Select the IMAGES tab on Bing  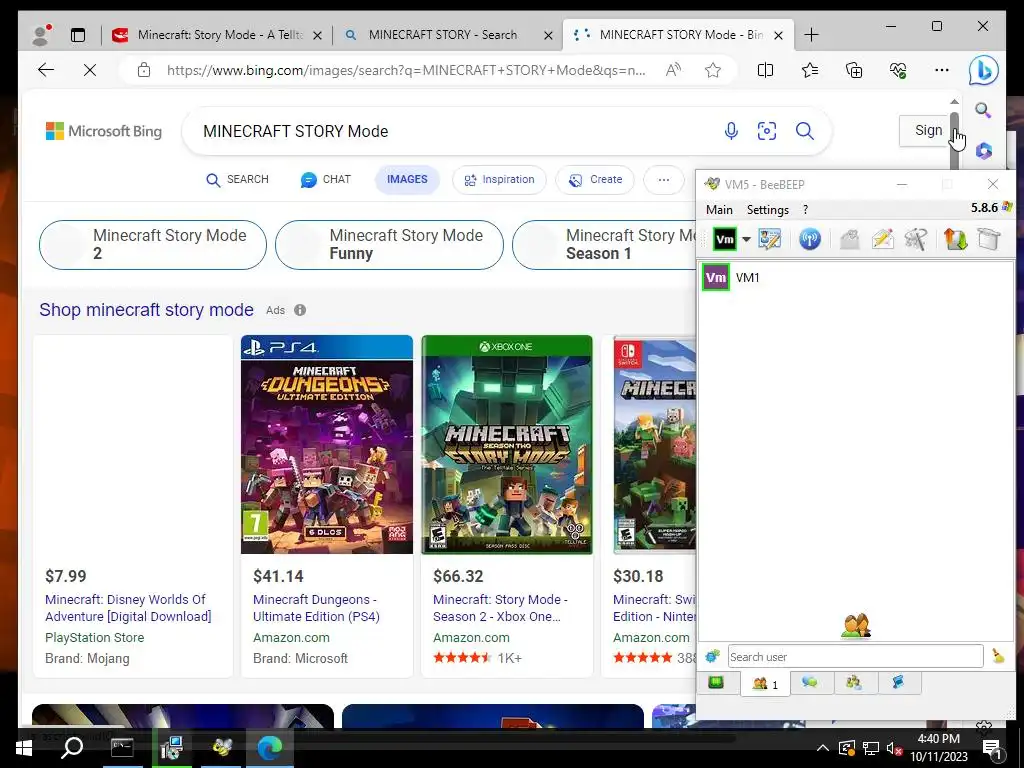pyautogui.click(x=407, y=180)
